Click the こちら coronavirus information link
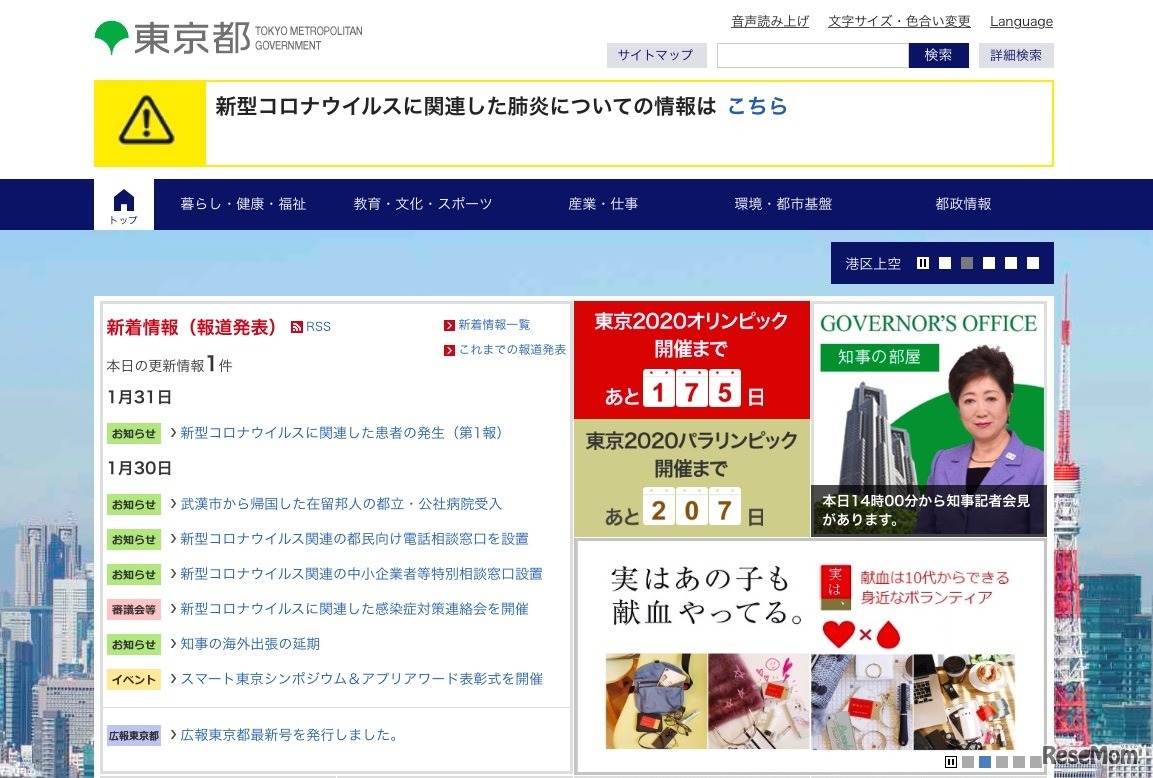The height and width of the screenshot is (778, 1153). pyautogui.click(x=757, y=107)
